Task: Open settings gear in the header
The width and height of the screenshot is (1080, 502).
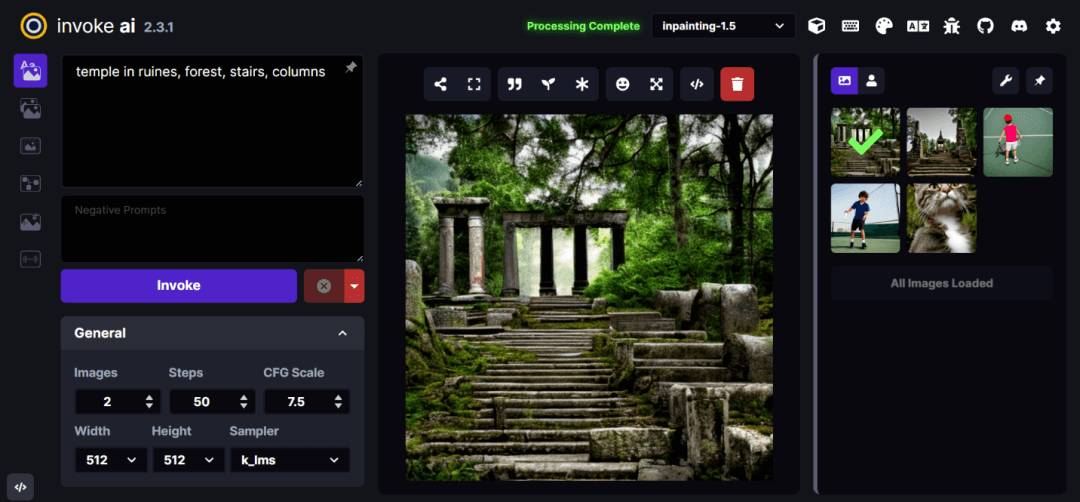Action: [x=1053, y=26]
